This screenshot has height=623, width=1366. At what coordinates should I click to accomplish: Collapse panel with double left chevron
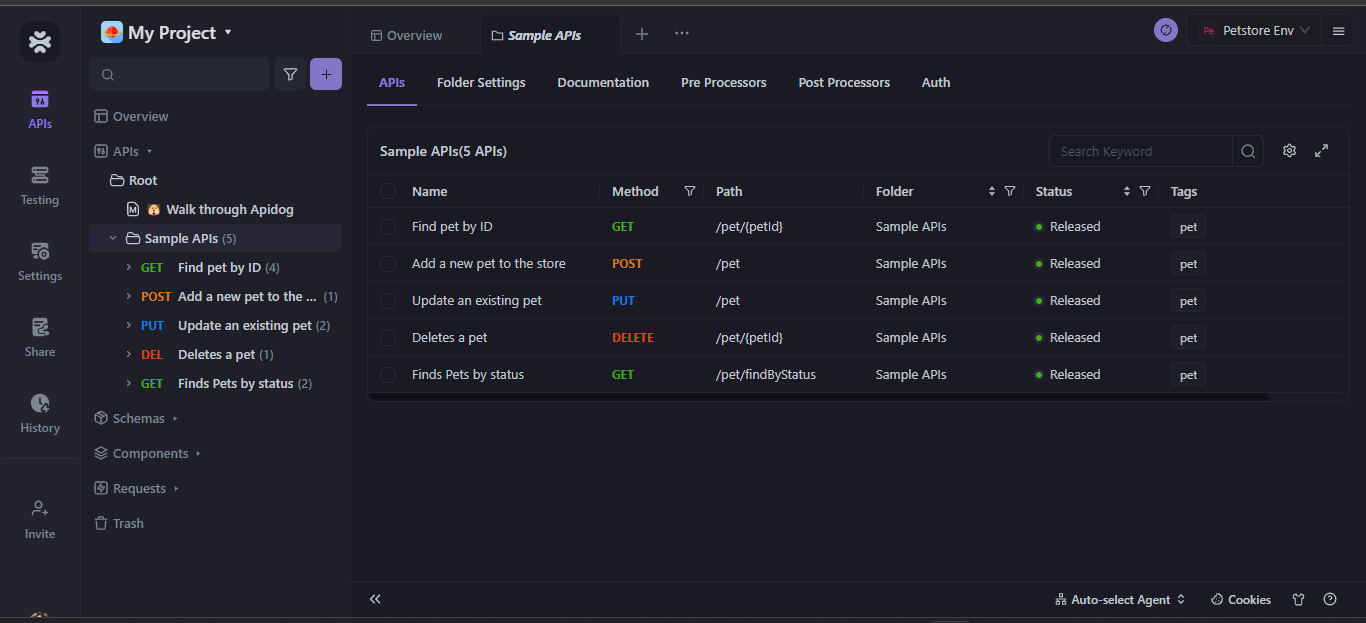point(375,599)
